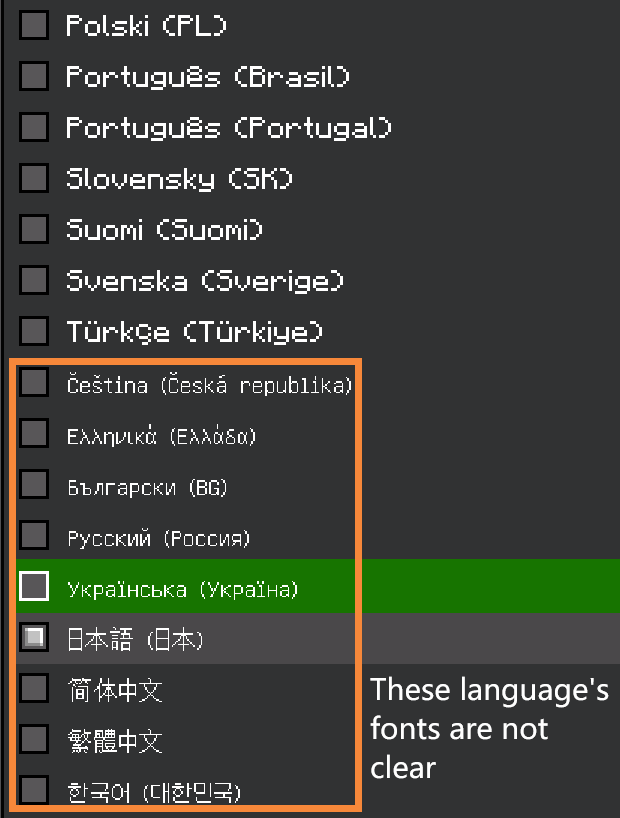The image size is (620, 818).
Task: Enable the Português (Brasil) checkbox
Action: pyautogui.click(x=34, y=76)
